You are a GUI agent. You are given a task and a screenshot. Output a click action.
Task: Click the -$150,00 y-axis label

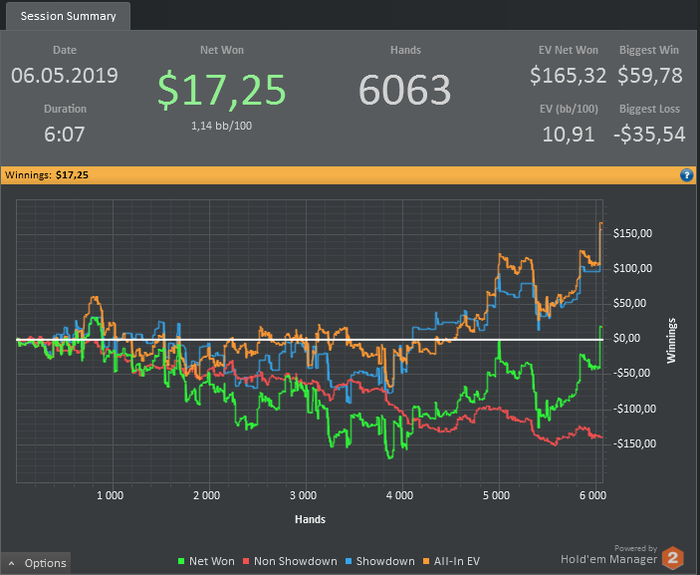(634, 444)
